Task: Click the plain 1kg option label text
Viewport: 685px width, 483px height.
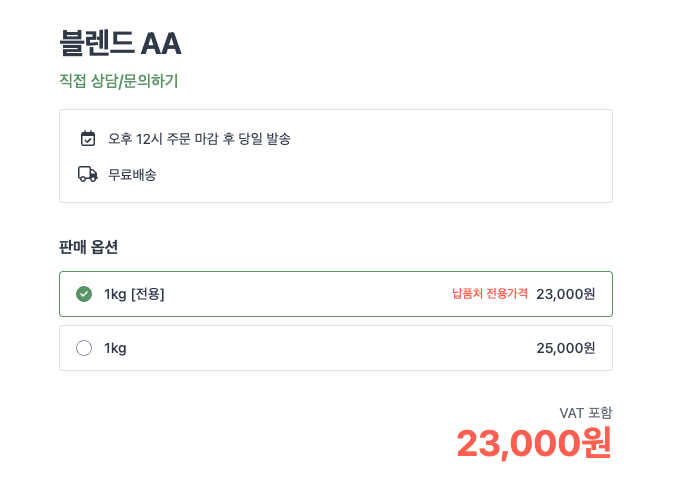Action: pyautogui.click(x=115, y=348)
